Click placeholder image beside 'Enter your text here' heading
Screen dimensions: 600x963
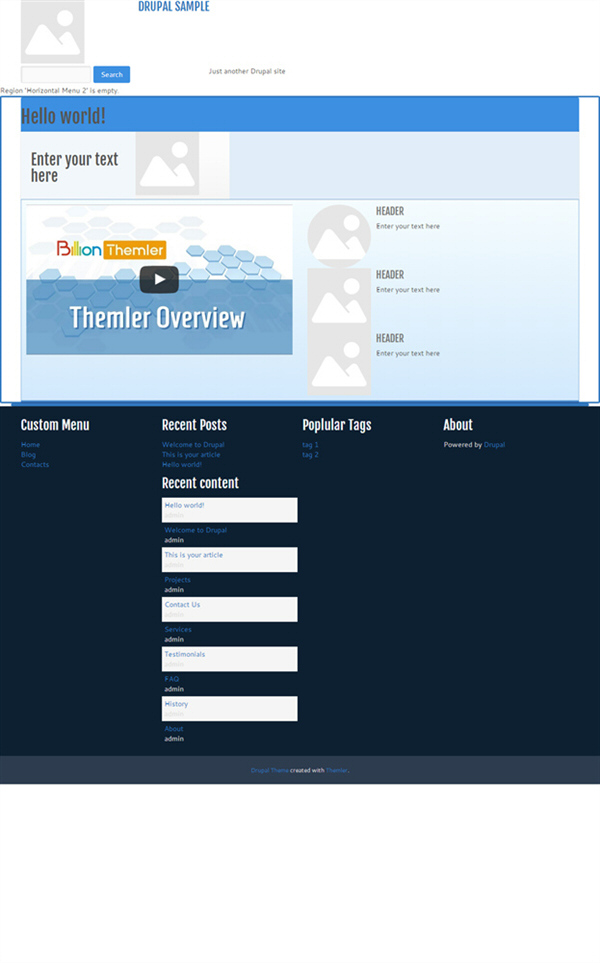167,164
